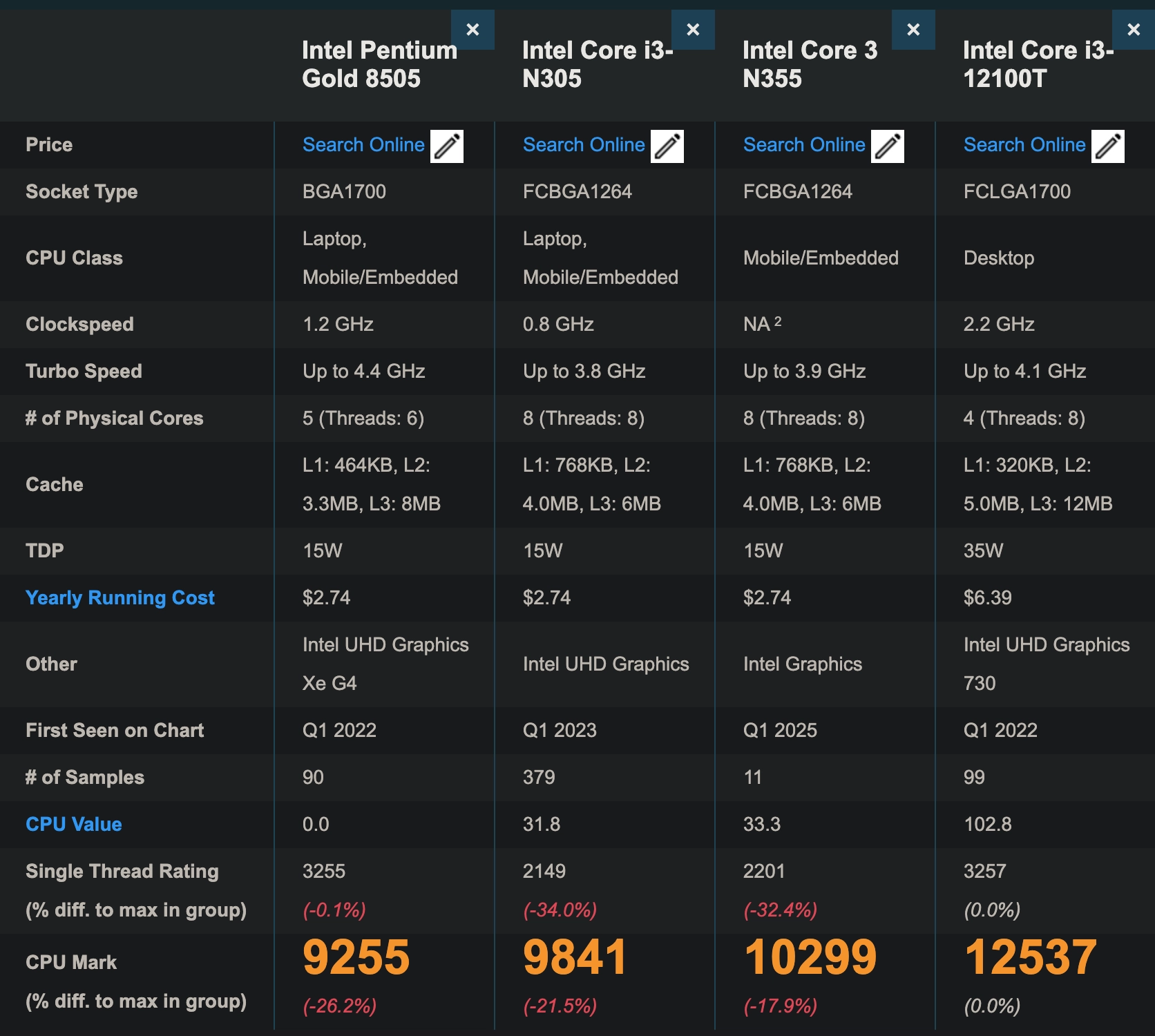This screenshot has width=1155, height=1036.
Task: Click the Cache row label
Action: click(x=55, y=485)
